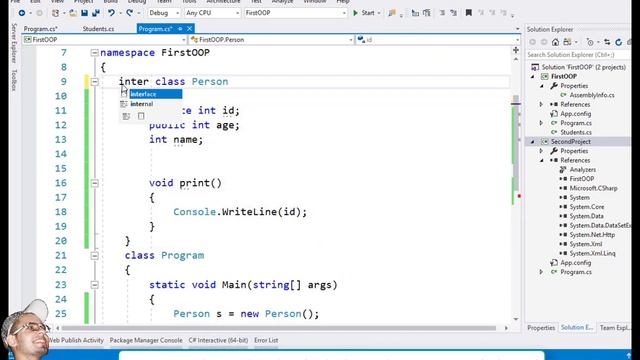Expand FirstOOP Program.cs node
640x360 pixels.
point(542,123)
